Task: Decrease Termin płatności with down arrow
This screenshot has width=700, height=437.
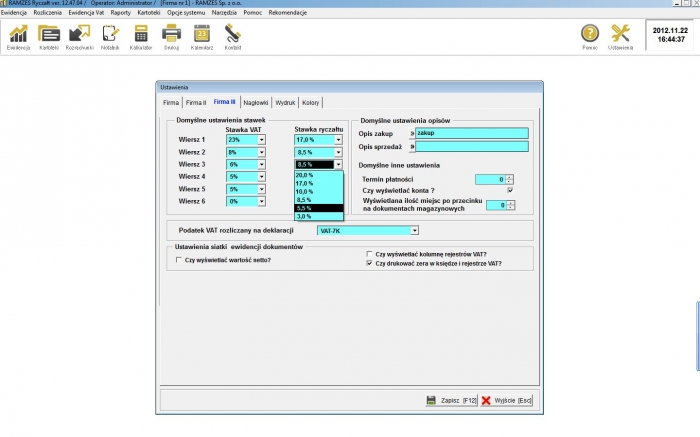Action: tap(509, 182)
